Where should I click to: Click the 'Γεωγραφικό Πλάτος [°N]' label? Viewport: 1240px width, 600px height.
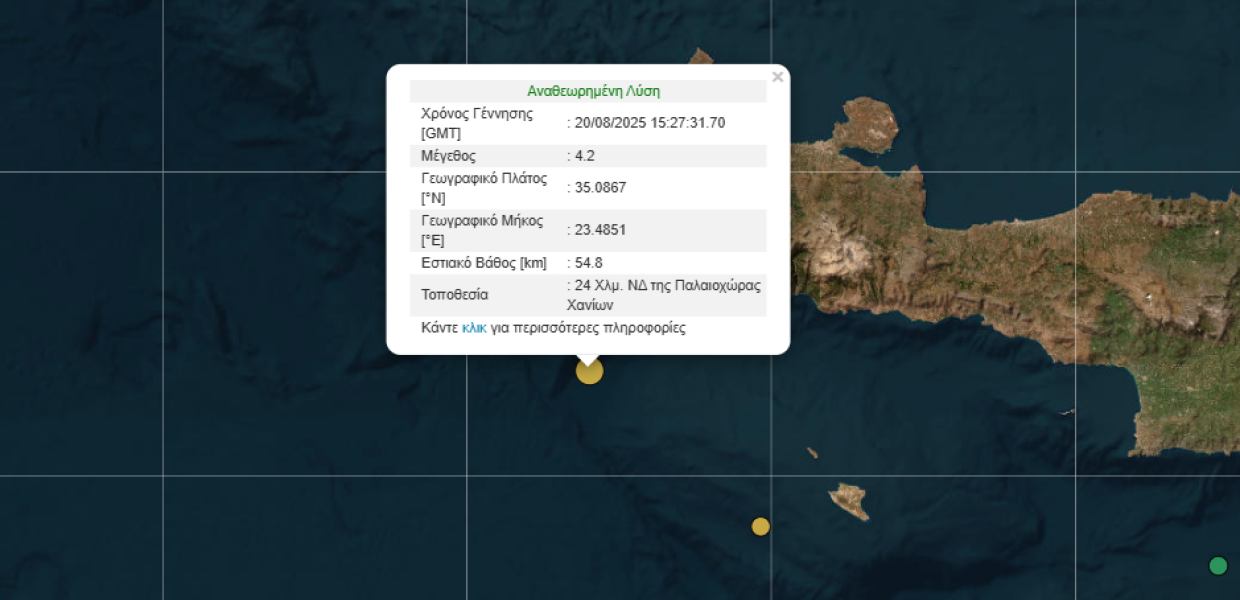[x=485, y=188]
